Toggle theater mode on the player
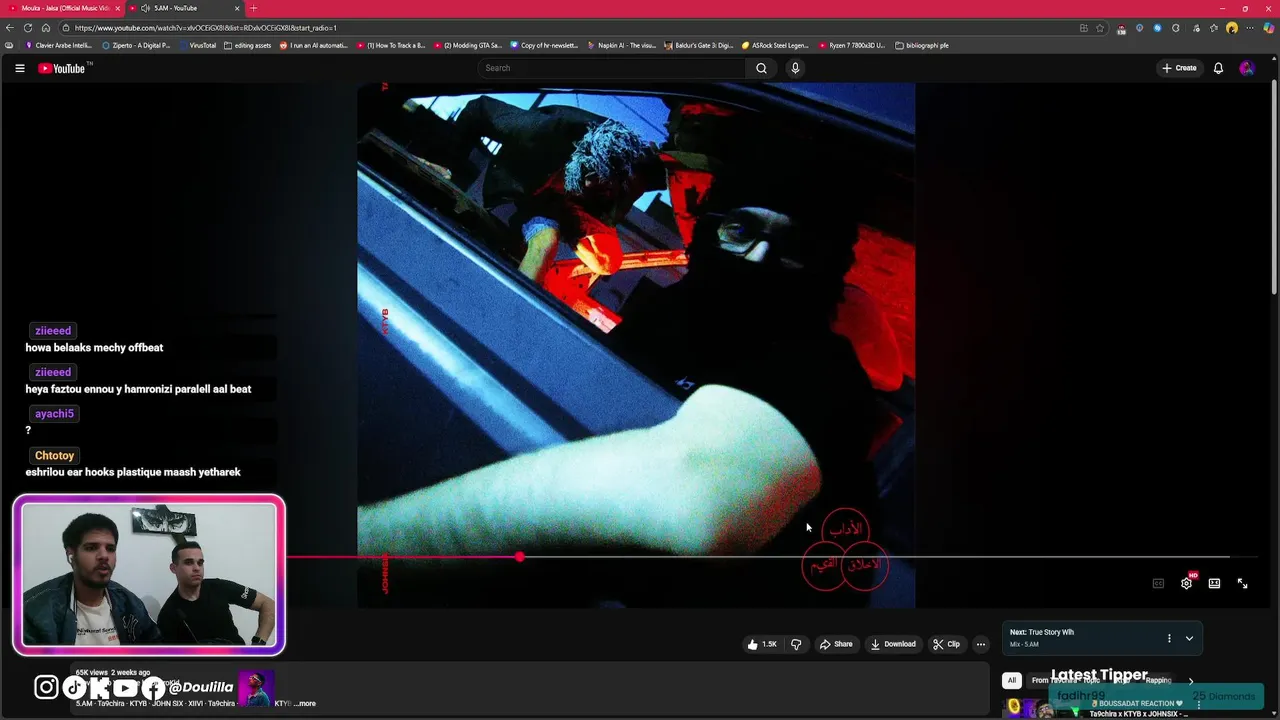The width and height of the screenshot is (1280, 720). (x=1214, y=583)
